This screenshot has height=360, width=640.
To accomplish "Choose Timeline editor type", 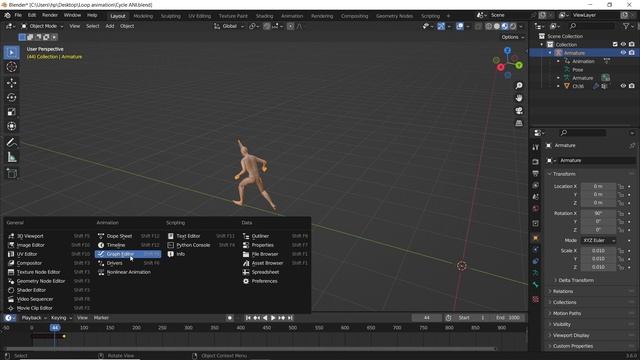I will pyautogui.click(x=128, y=245).
